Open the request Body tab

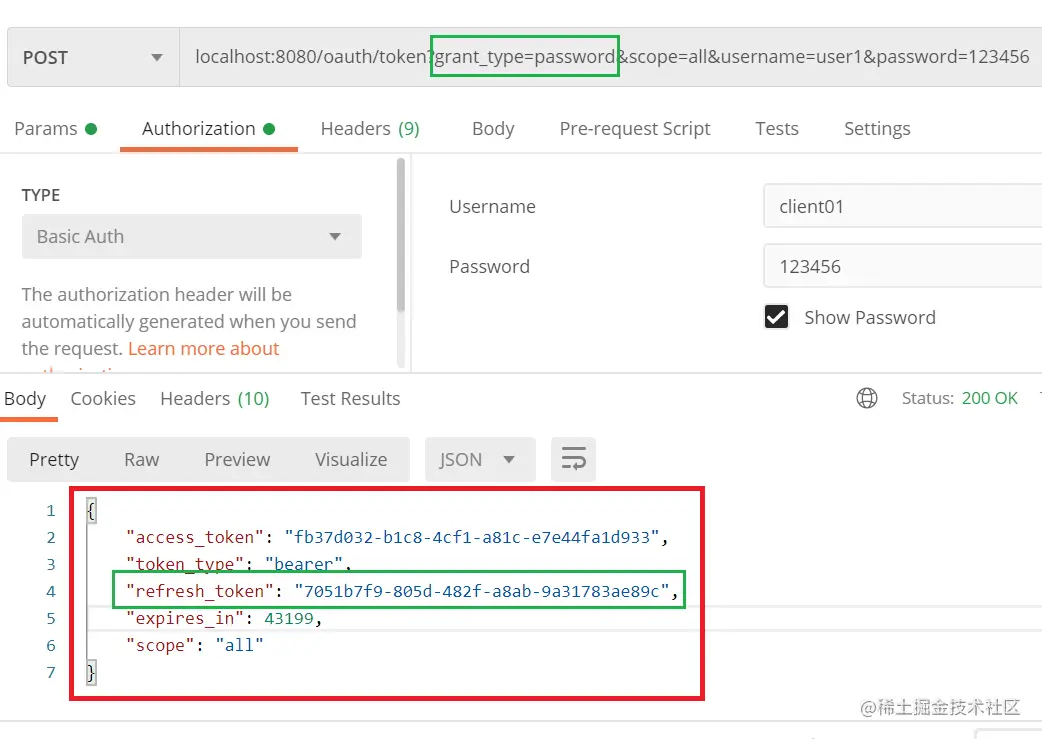coord(493,128)
